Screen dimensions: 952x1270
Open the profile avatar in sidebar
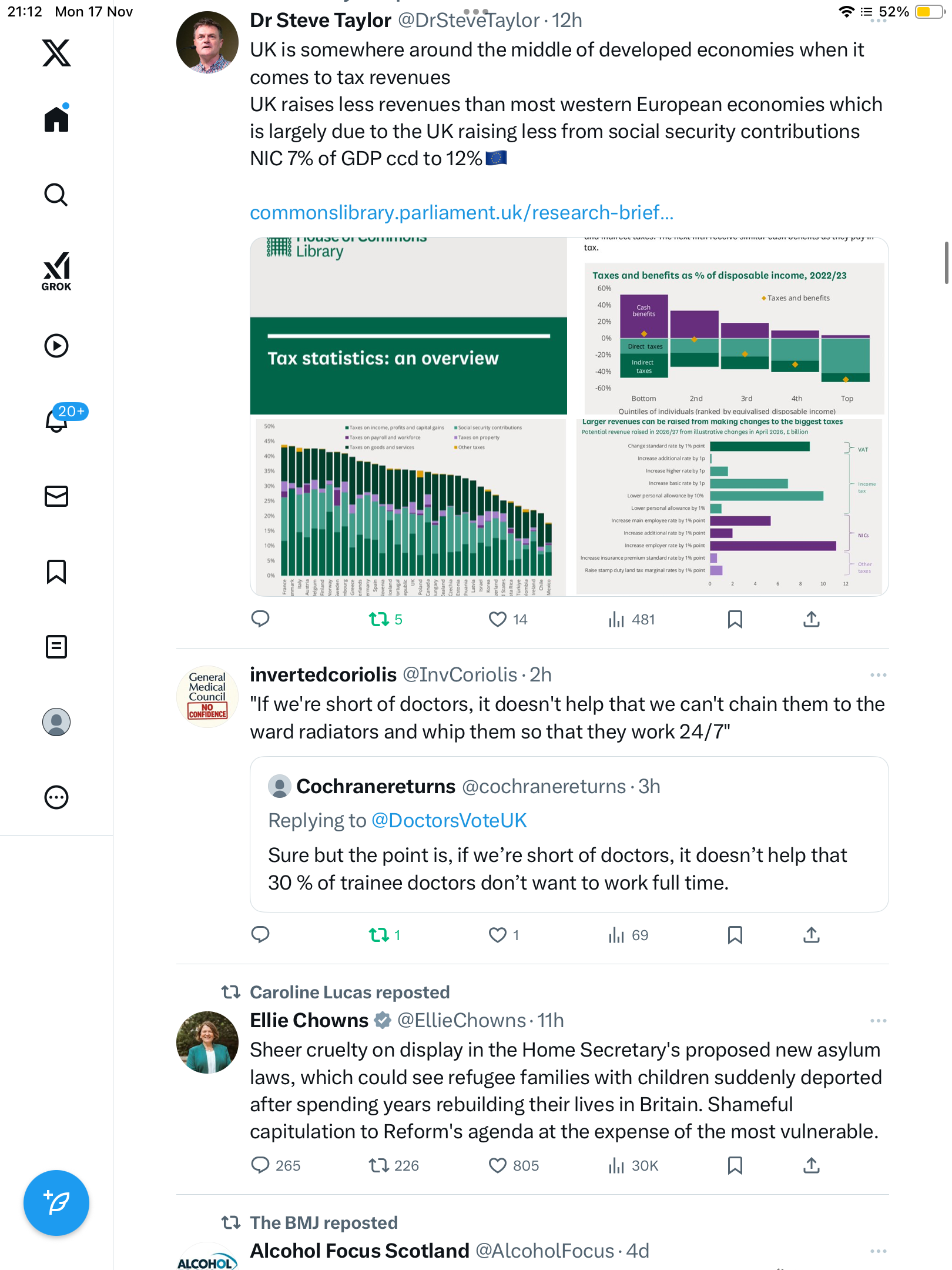point(56,722)
